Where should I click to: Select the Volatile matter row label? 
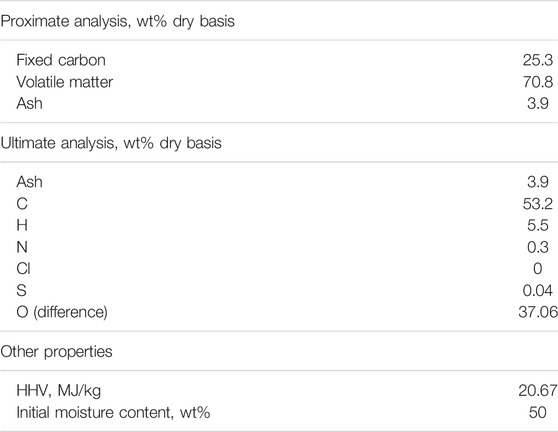point(64,82)
